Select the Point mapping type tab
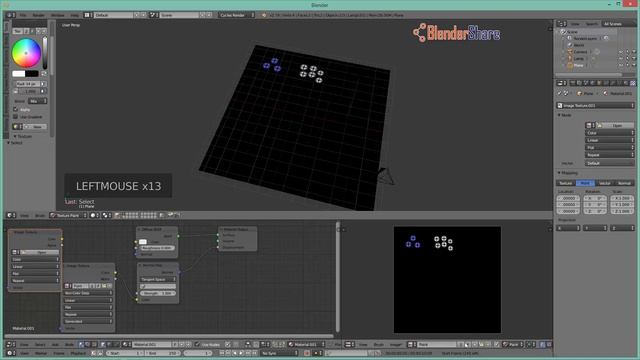The width and height of the screenshot is (640, 360). (x=585, y=183)
